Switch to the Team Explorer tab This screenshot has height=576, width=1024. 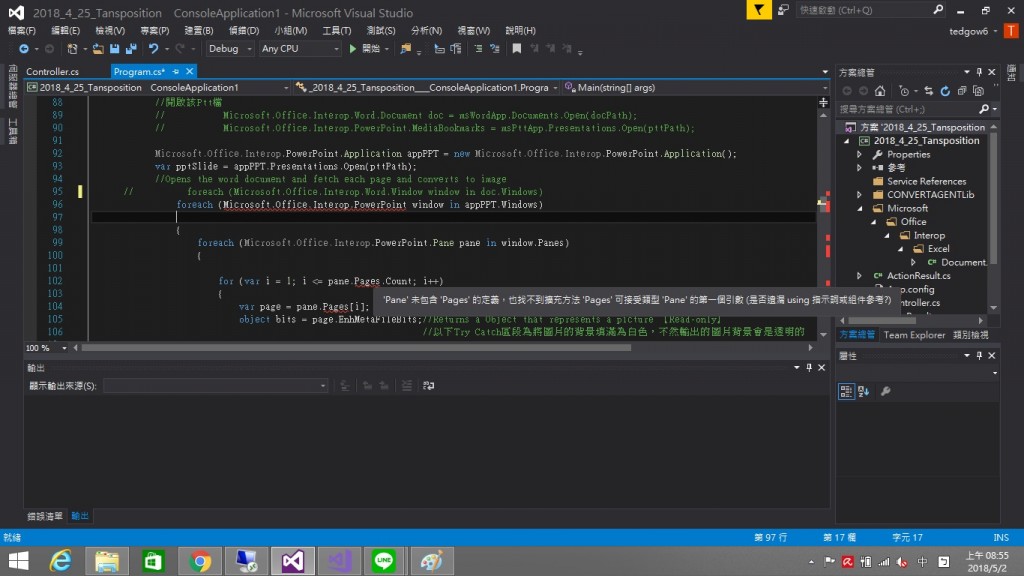click(x=914, y=335)
